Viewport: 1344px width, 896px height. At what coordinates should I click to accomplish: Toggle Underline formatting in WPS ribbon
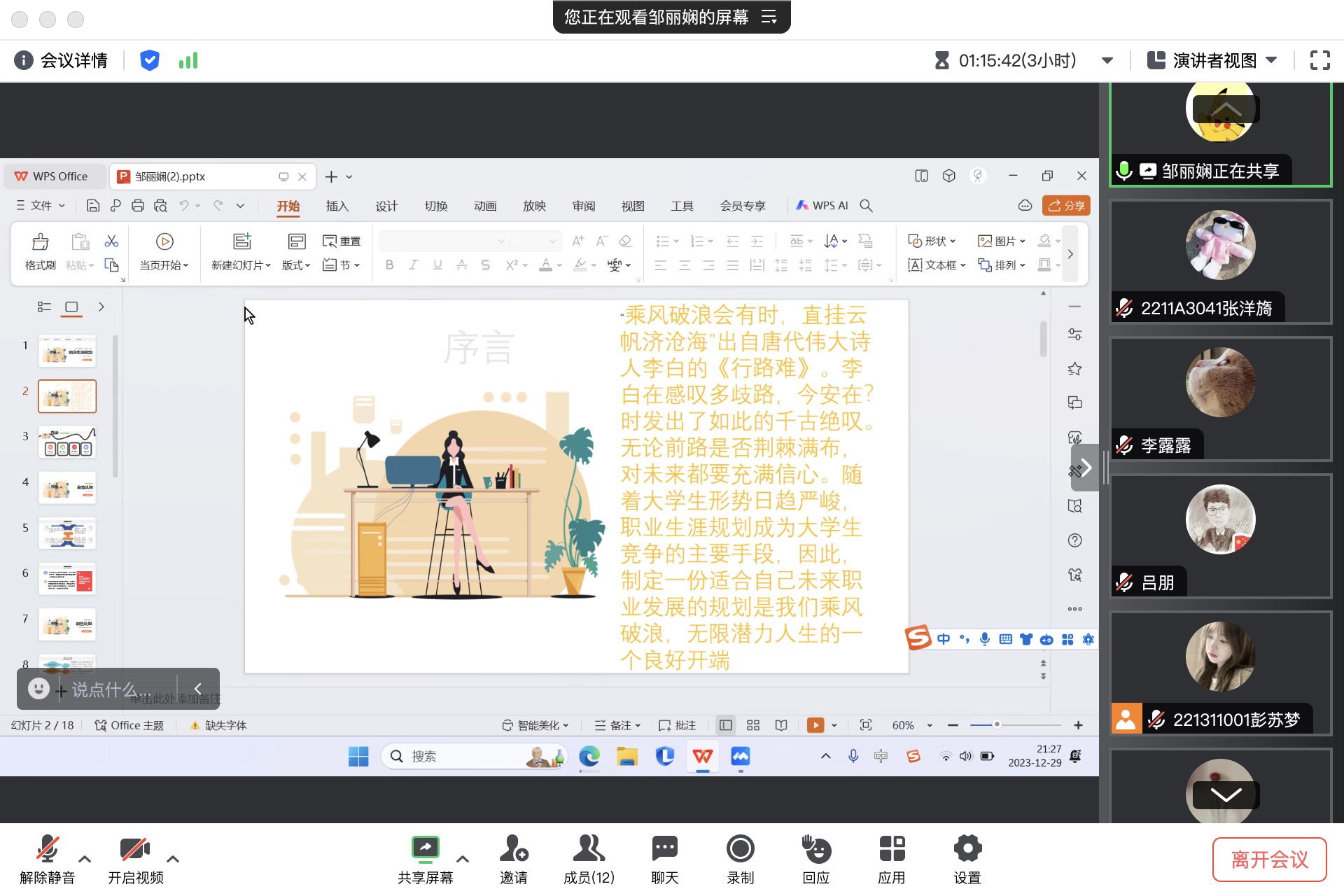(x=437, y=265)
